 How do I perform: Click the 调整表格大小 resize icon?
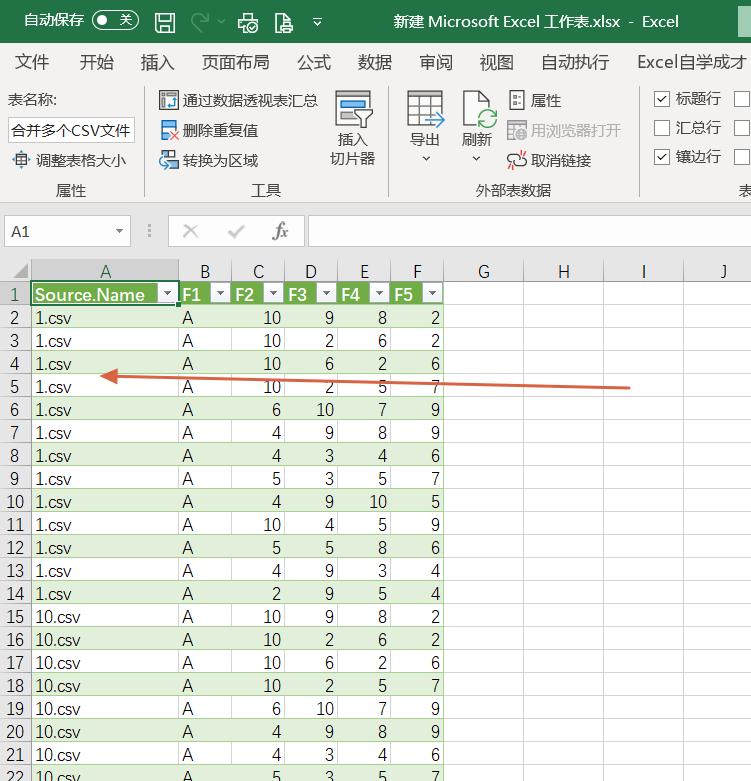[21, 160]
